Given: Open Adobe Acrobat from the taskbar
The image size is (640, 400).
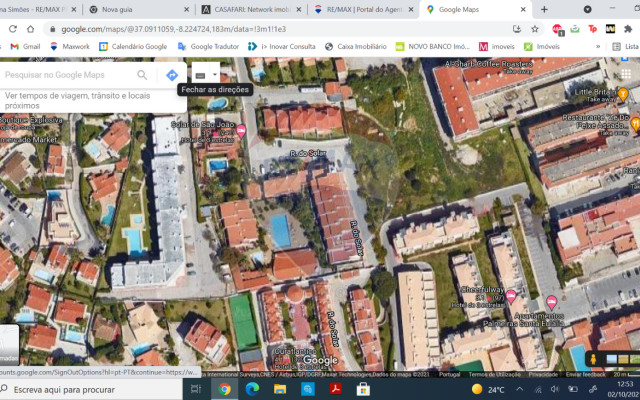Looking at the screenshot, I should [x=337, y=389].
